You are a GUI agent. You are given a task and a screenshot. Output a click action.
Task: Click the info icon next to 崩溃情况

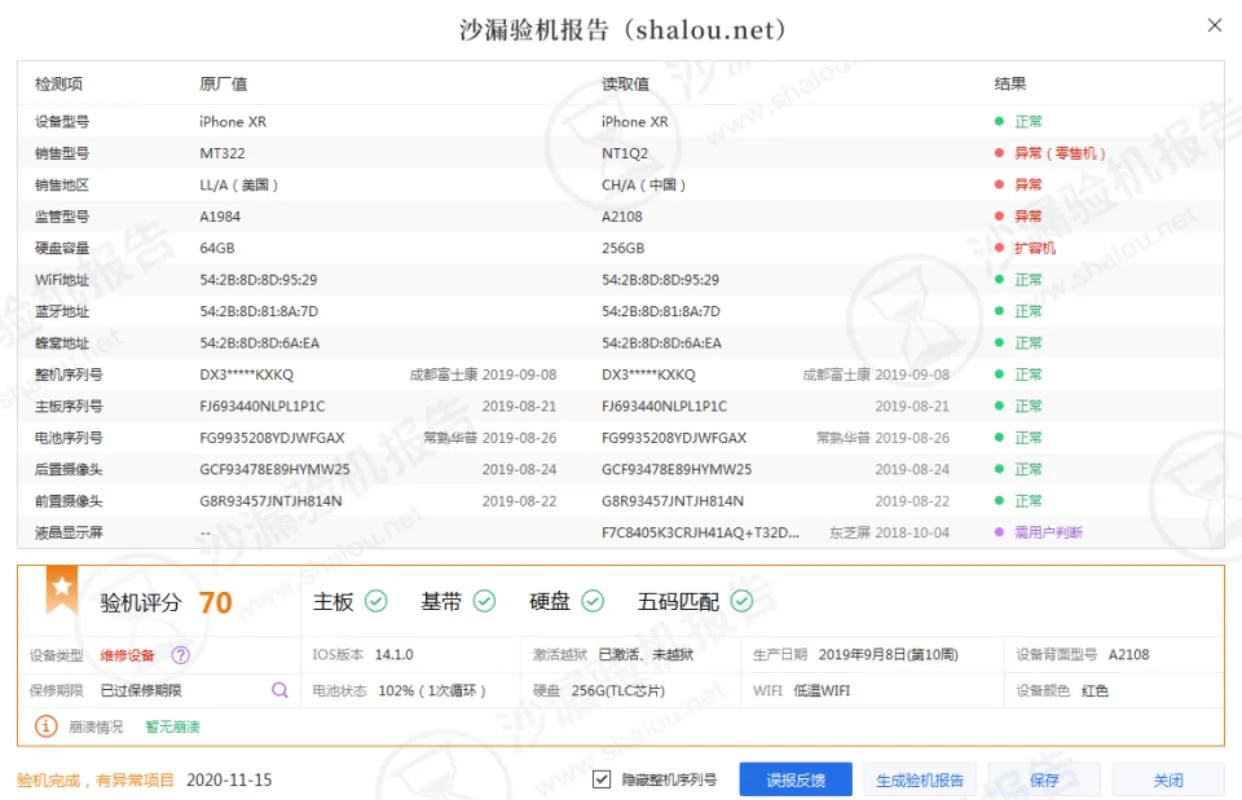click(47, 726)
